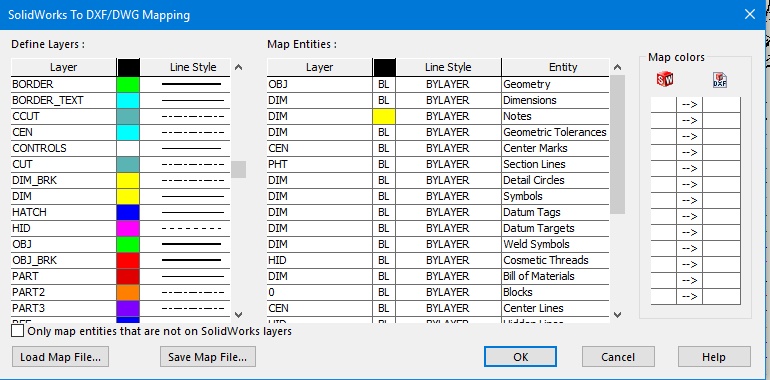Click CEN layer cell for Center Lines
770x380 pixels.
[x=319, y=308]
